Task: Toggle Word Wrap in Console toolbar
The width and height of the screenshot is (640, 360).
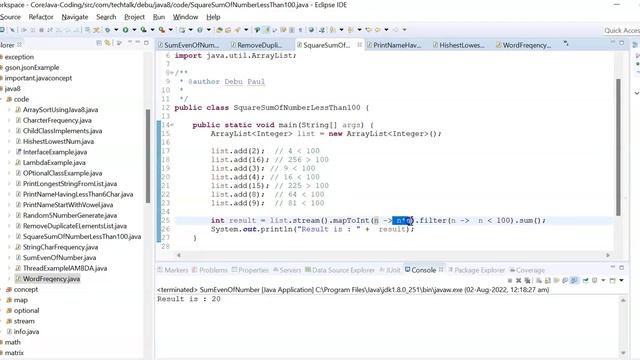Action: pos(556,280)
